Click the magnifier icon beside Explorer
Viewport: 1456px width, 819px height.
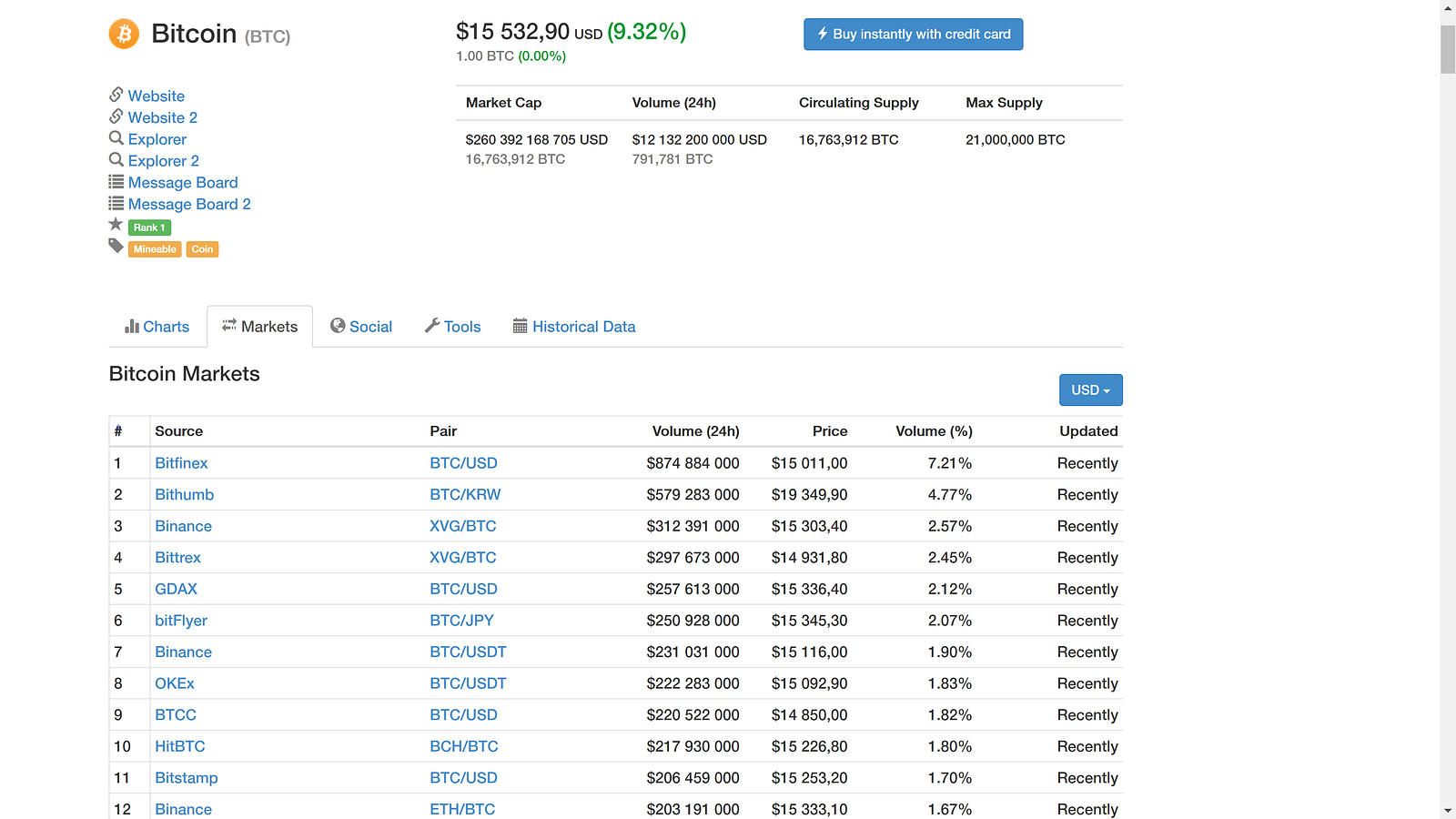pyautogui.click(x=116, y=138)
